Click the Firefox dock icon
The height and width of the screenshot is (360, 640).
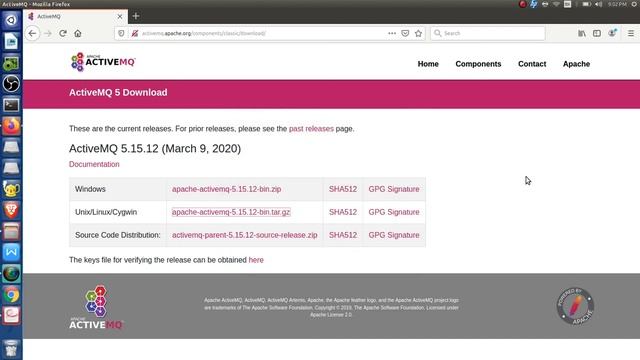[x=11, y=126]
